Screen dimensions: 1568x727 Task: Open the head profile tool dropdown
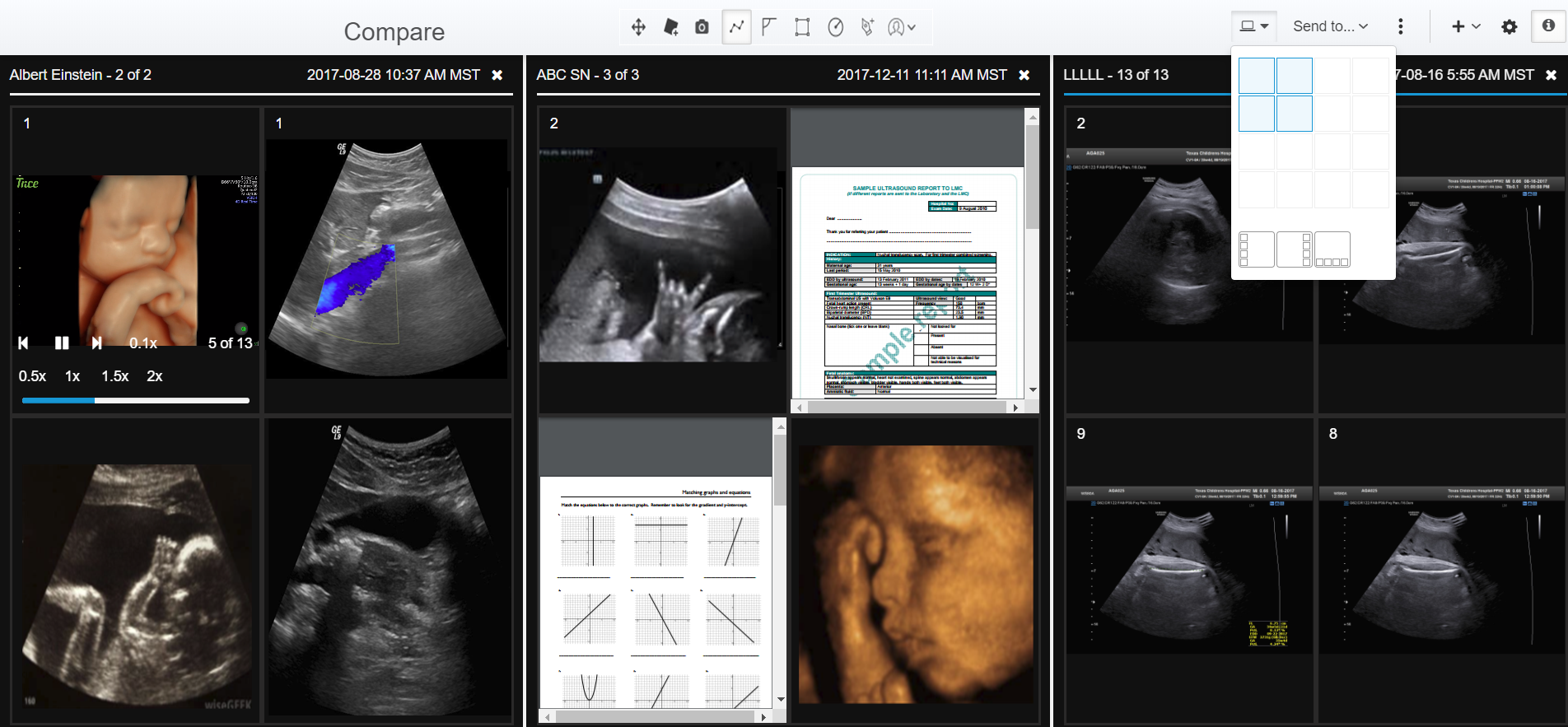coord(902,27)
